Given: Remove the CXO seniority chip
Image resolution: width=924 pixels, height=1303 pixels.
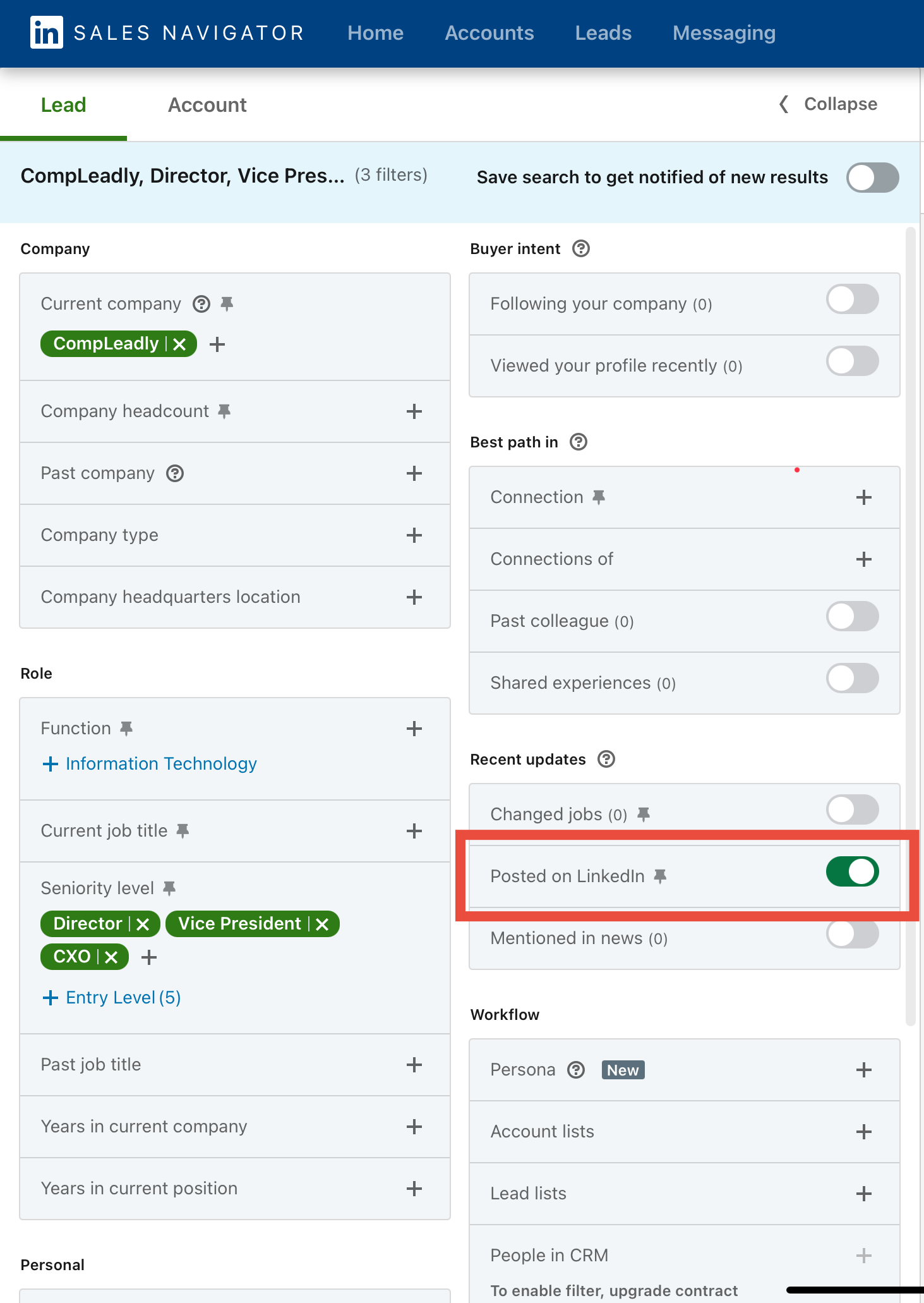Looking at the screenshot, I should pyautogui.click(x=112, y=957).
